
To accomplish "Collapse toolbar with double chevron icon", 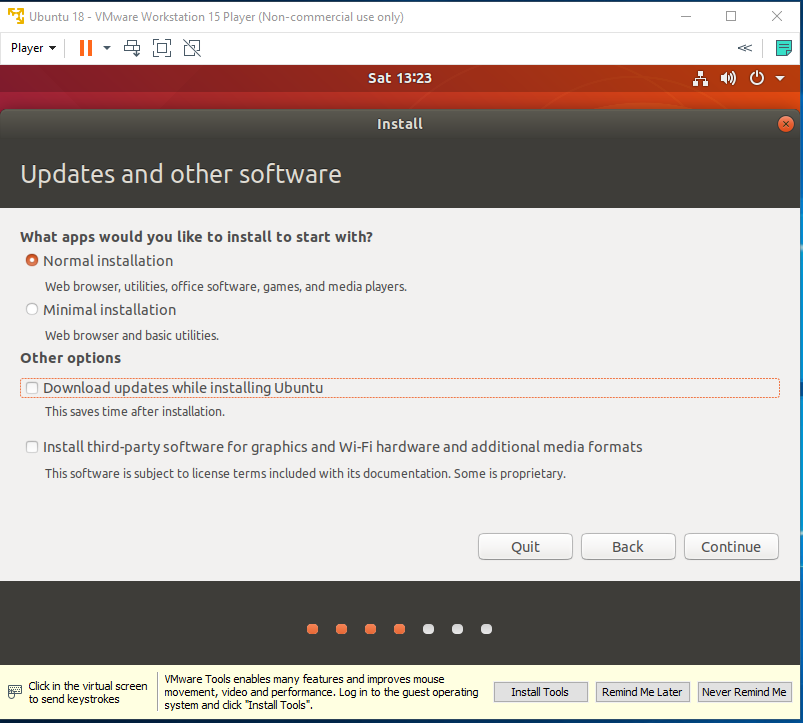I will coord(745,48).
